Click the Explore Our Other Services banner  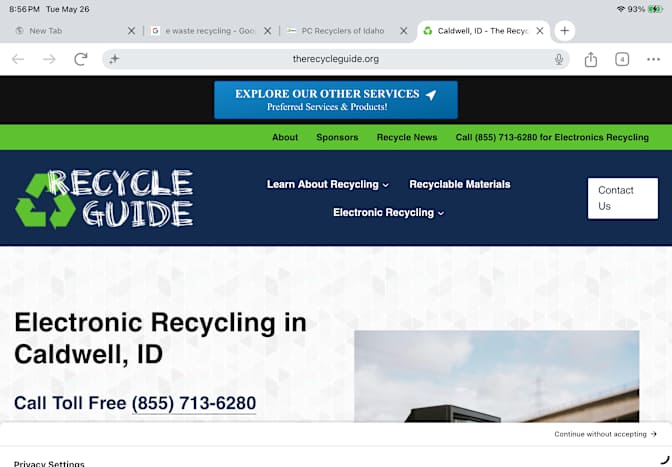(x=336, y=100)
